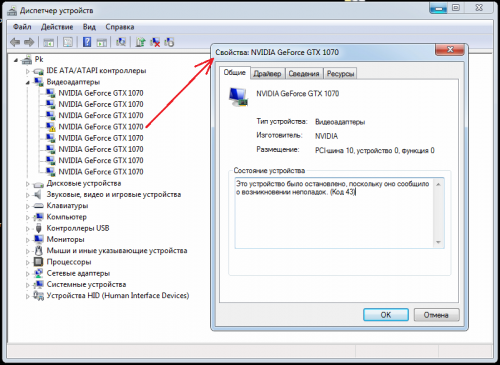Click the status box scroll up arrow
Screen dimensions: 500x365
pyautogui.click(x=439, y=184)
